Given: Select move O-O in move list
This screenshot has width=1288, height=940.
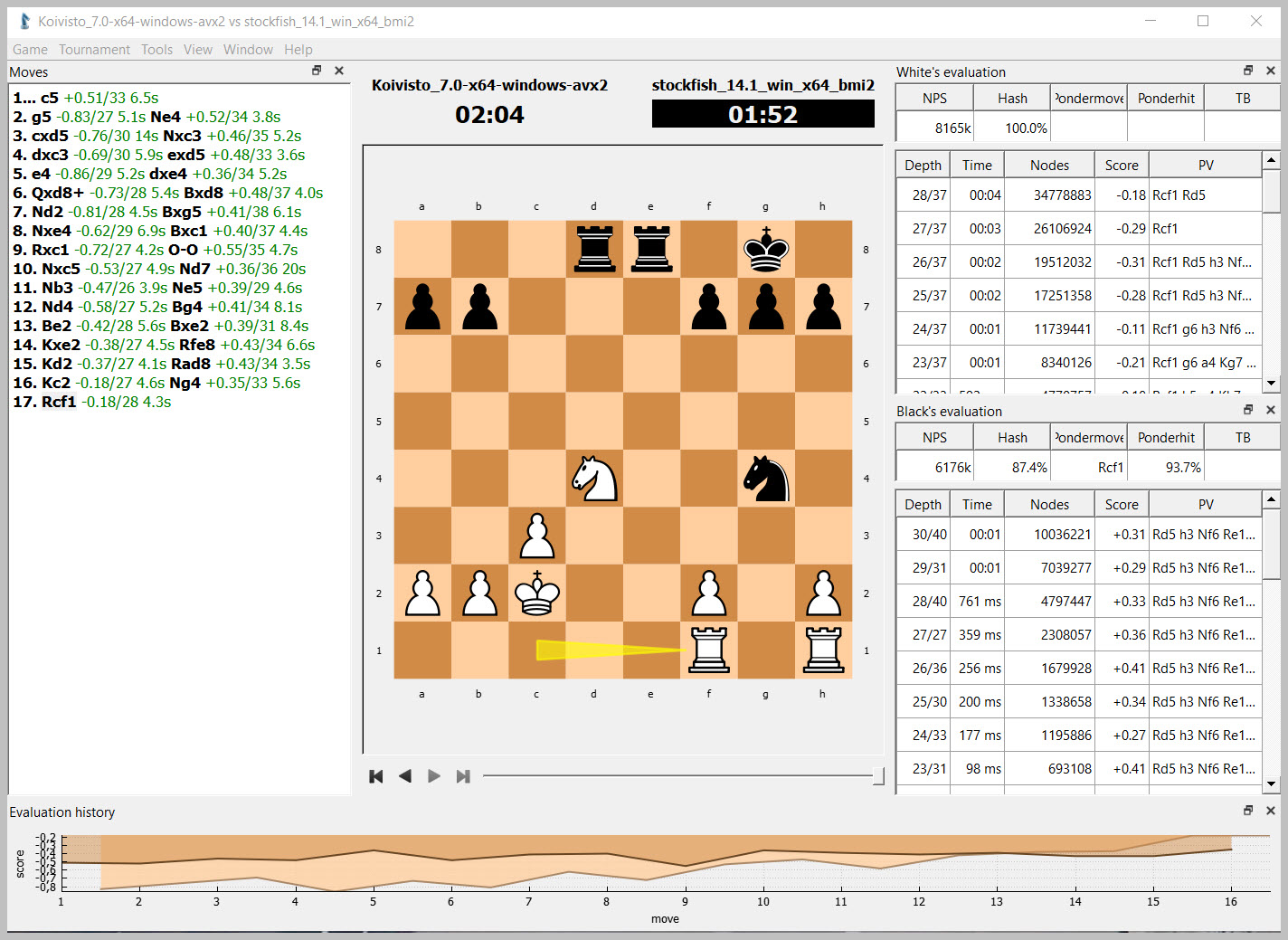Looking at the screenshot, I should point(184,250).
